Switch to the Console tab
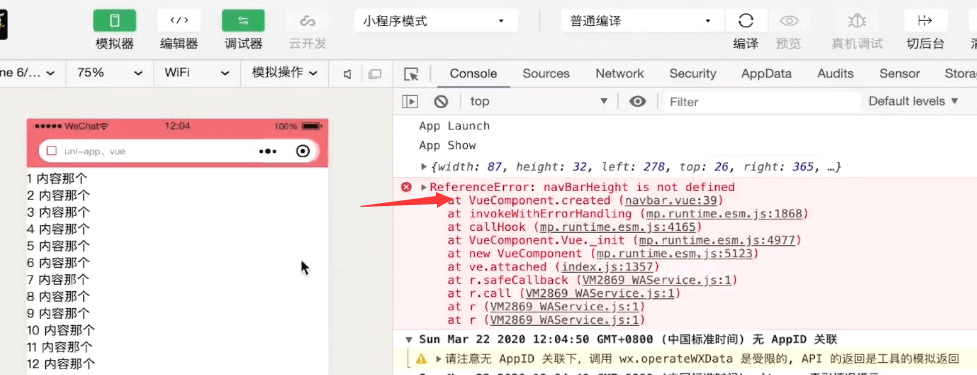Screen dimensions: 977x375 [x=474, y=74]
